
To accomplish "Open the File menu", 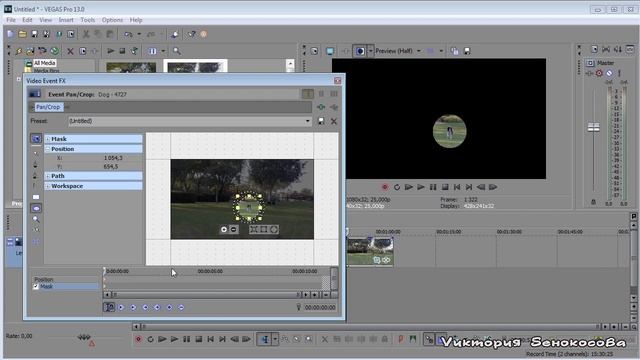I will pos(11,20).
